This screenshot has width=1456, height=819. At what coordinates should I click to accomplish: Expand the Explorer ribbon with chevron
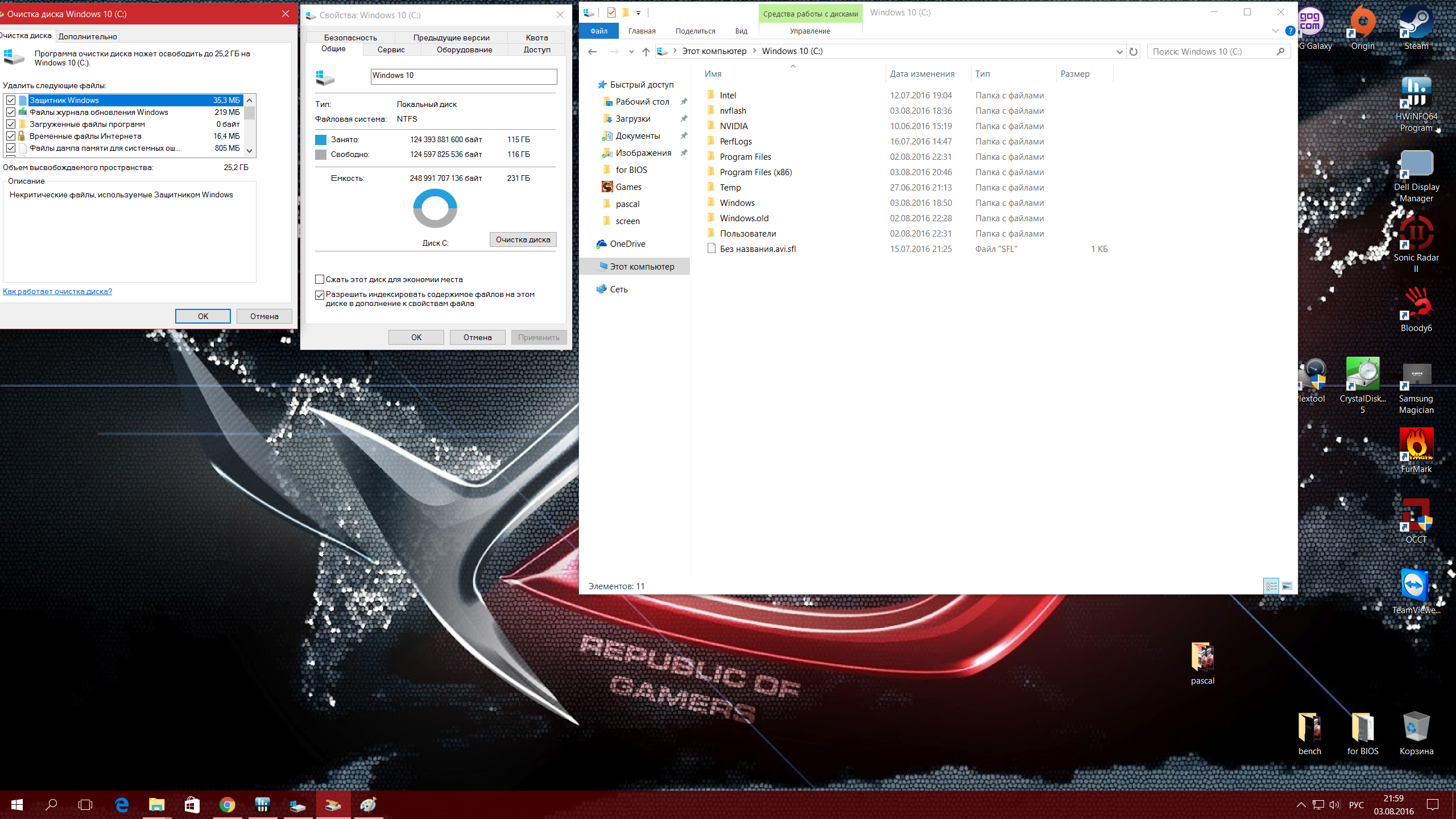[x=1275, y=31]
